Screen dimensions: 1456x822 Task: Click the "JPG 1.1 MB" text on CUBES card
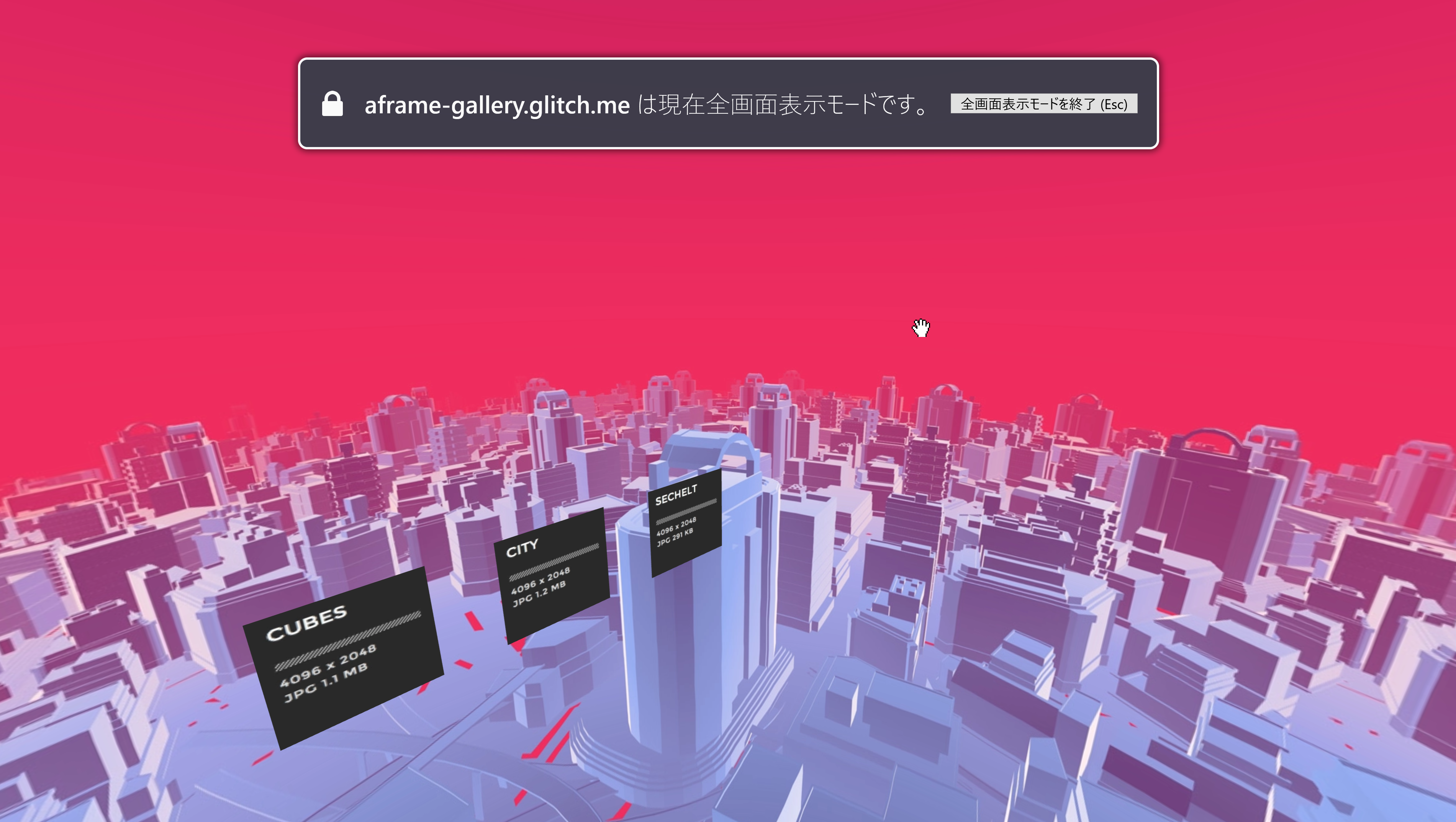(326, 683)
